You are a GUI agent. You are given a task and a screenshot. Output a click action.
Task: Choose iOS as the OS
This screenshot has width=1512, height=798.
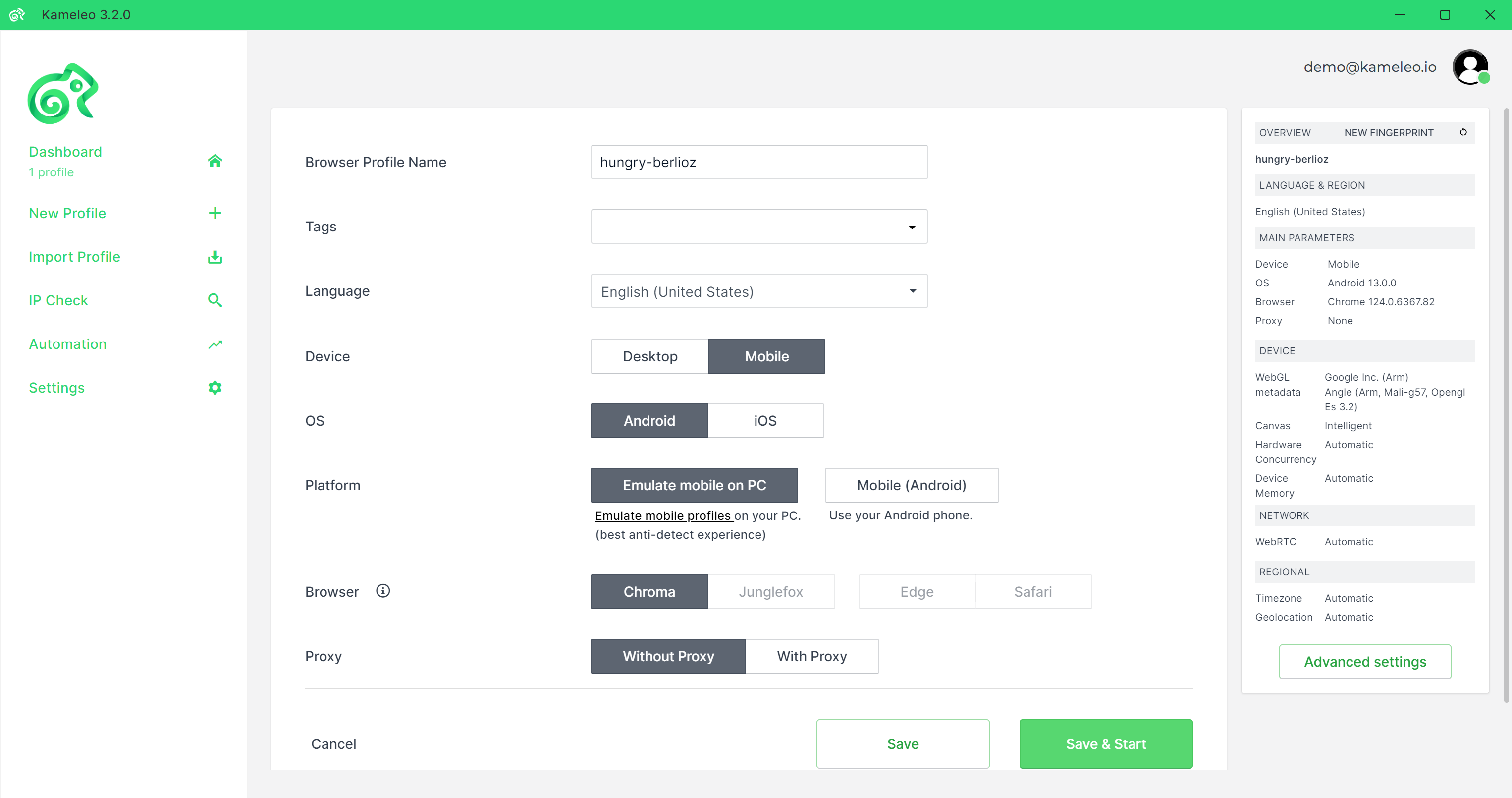point(765,421)
